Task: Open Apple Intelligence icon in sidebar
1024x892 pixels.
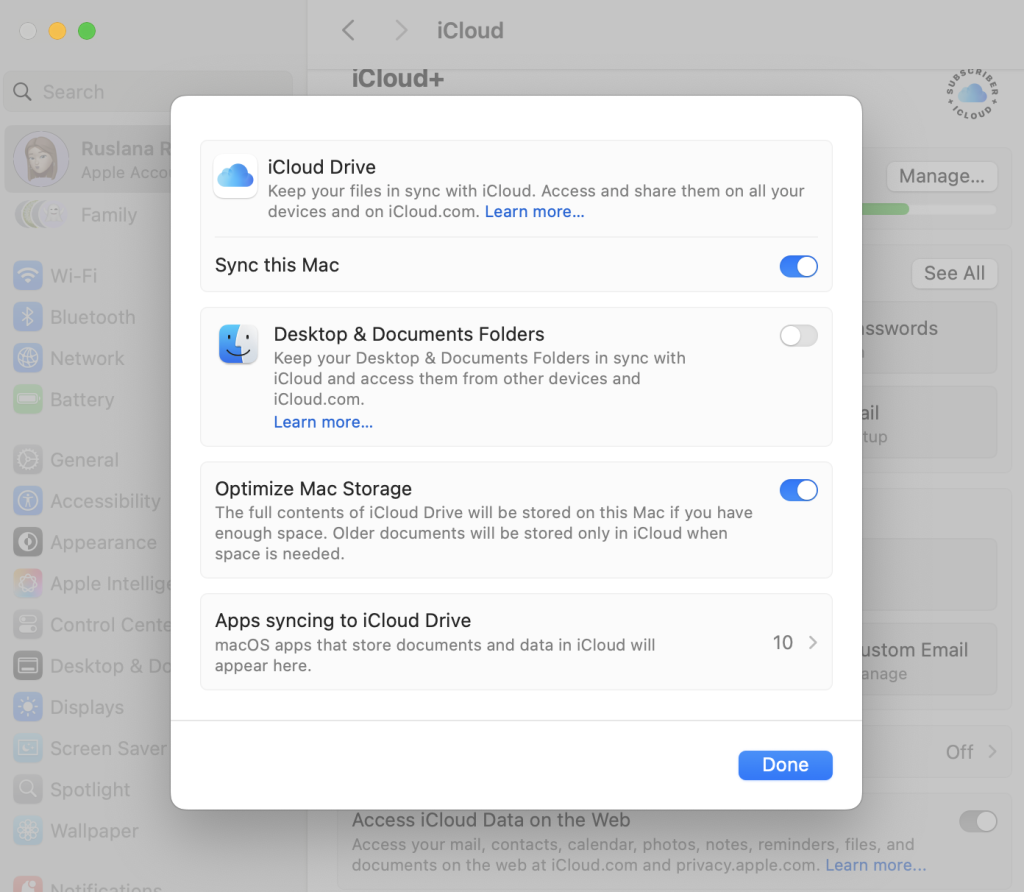Action: pos(27,583)
